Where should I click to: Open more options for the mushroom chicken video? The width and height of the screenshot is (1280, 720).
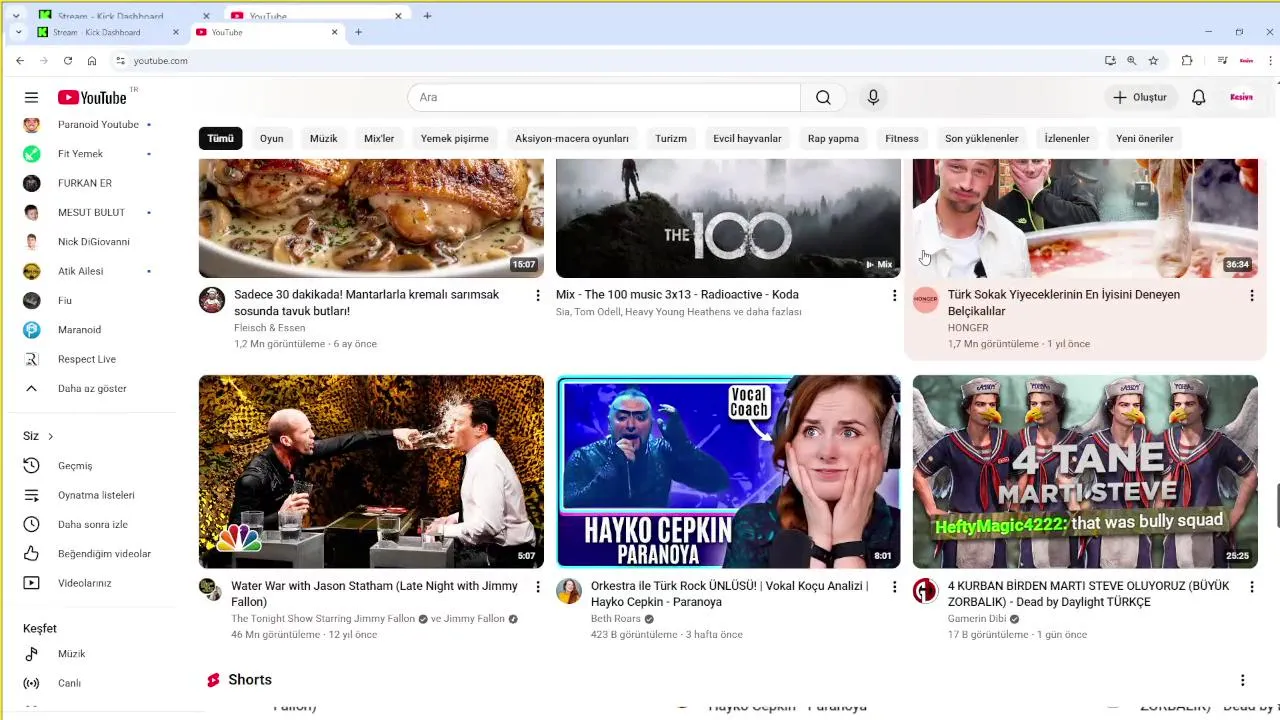coord(538,295)
